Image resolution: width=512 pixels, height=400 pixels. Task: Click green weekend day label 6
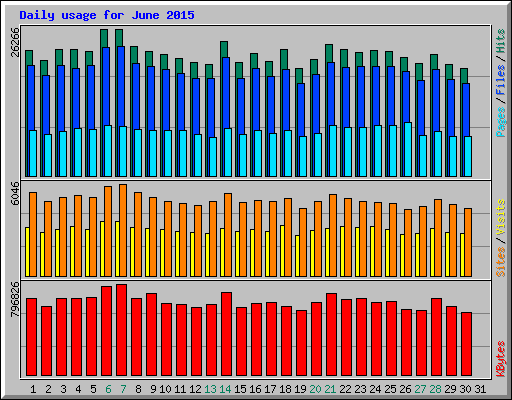coord(108,389)
